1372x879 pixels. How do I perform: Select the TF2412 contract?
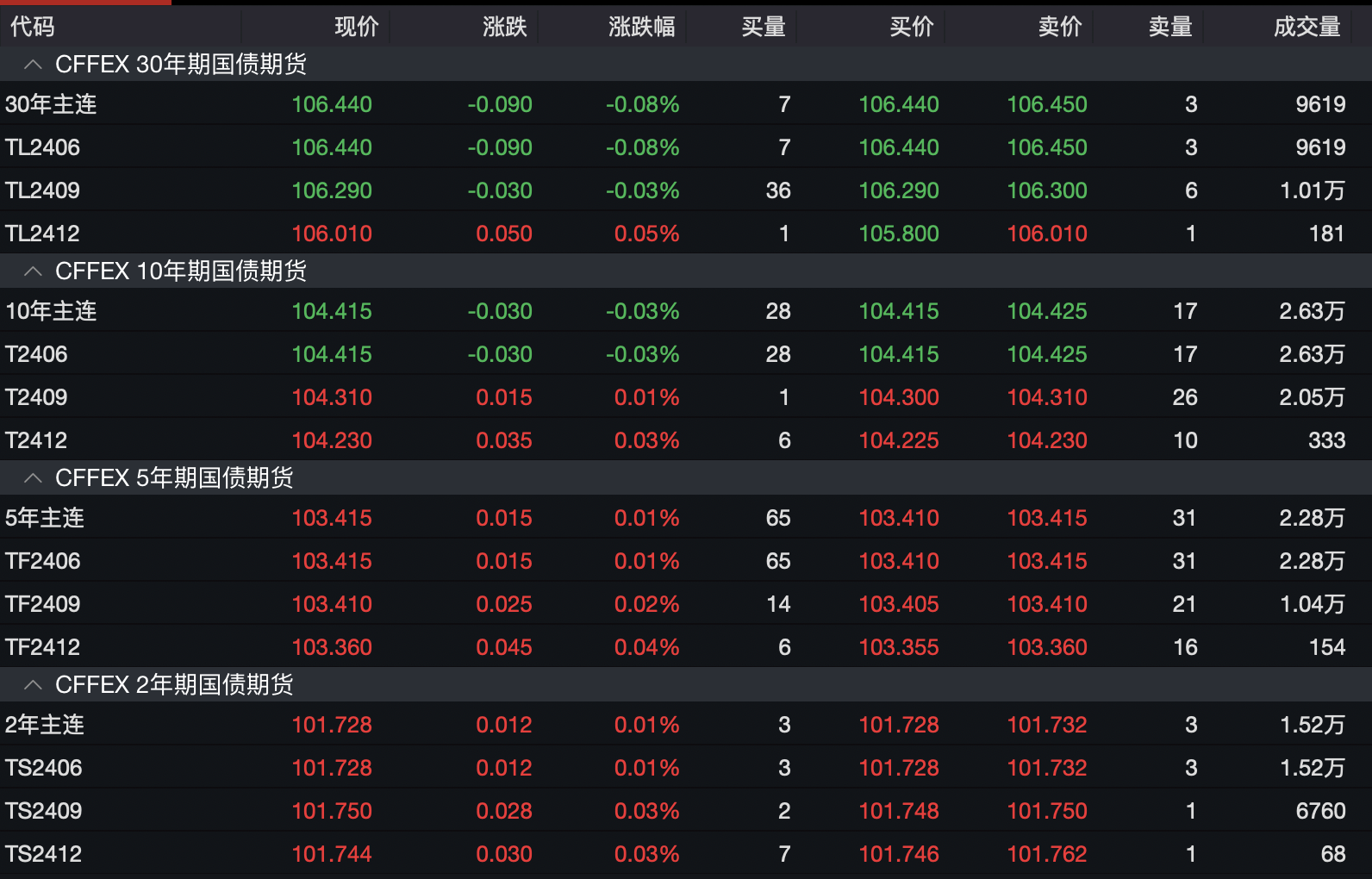[x=42, y=647]
